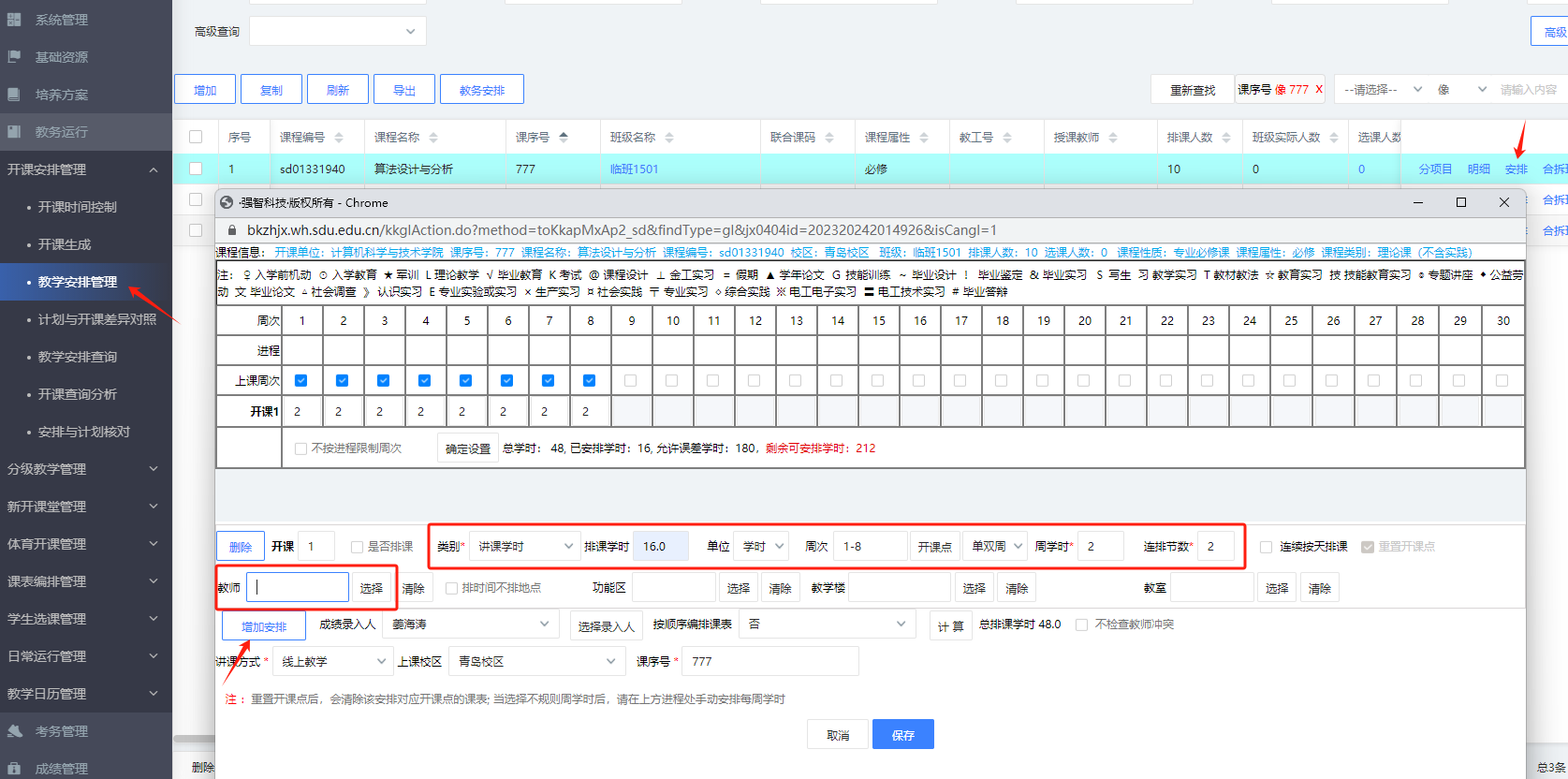Click the 考务管理 sidebar icon
The image size is (1568, 779).
click(14, 731)
